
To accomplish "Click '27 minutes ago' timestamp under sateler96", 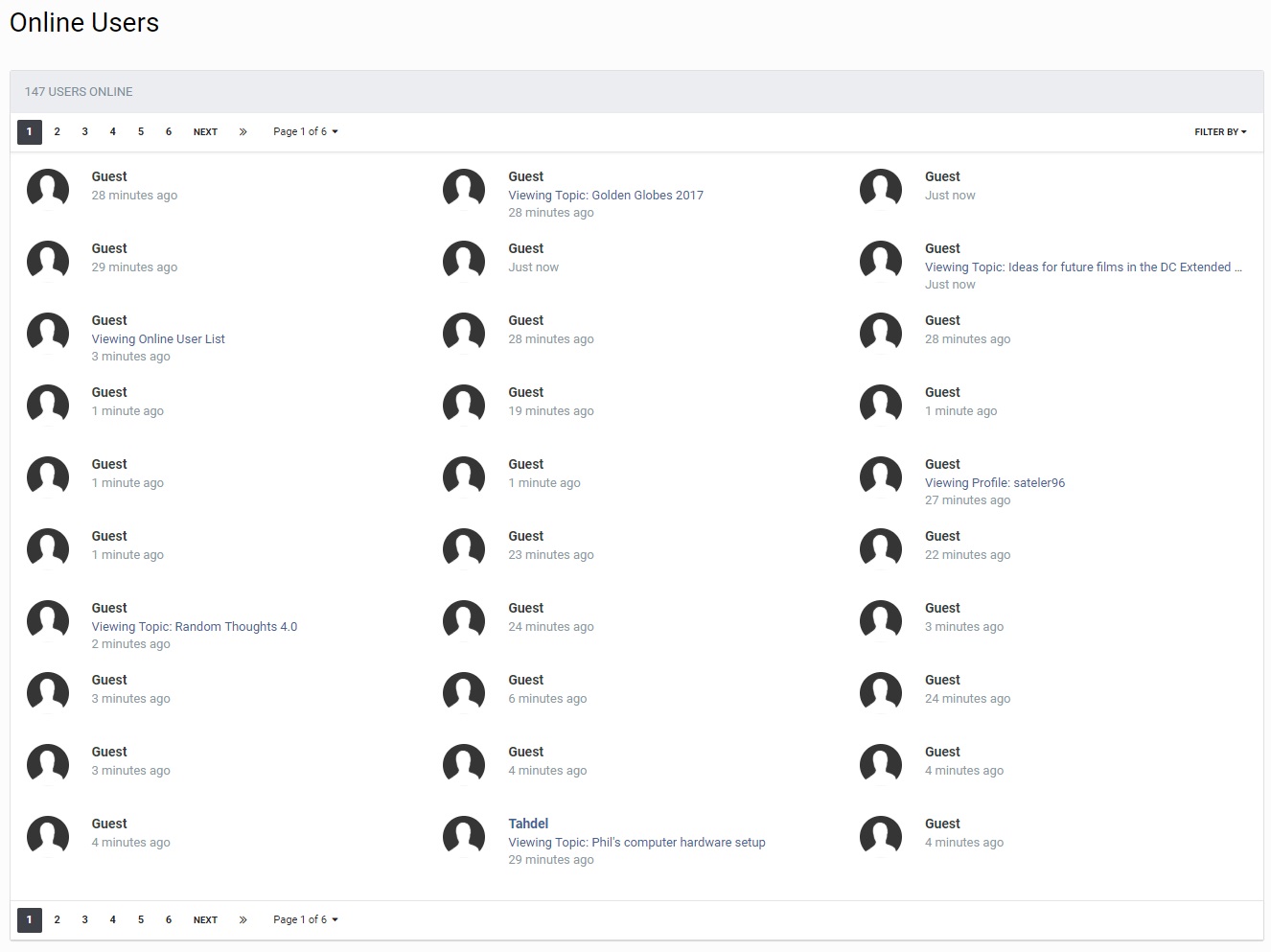I will [x=968, y=499].
